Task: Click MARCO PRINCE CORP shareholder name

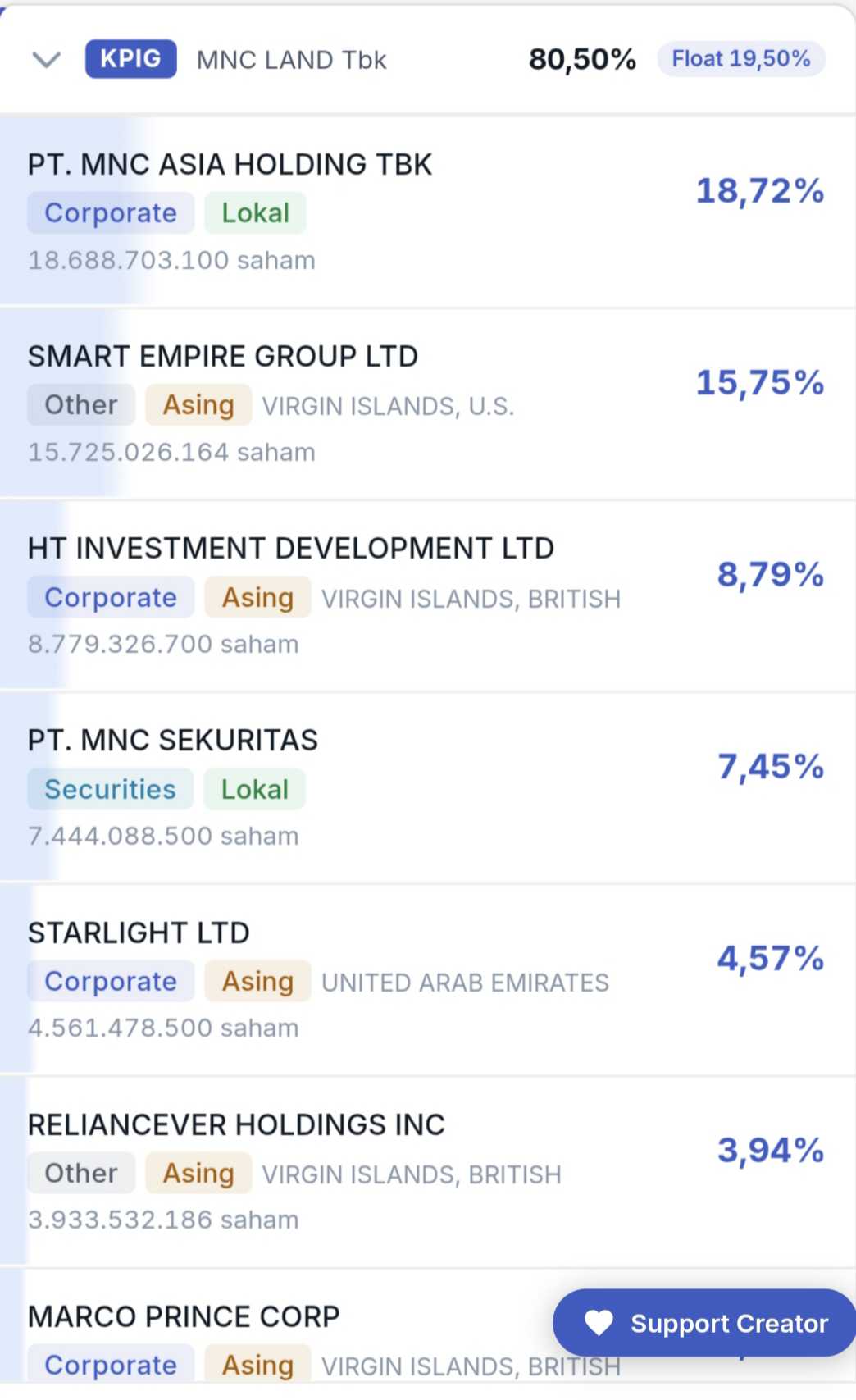Action: (184, 1317)
